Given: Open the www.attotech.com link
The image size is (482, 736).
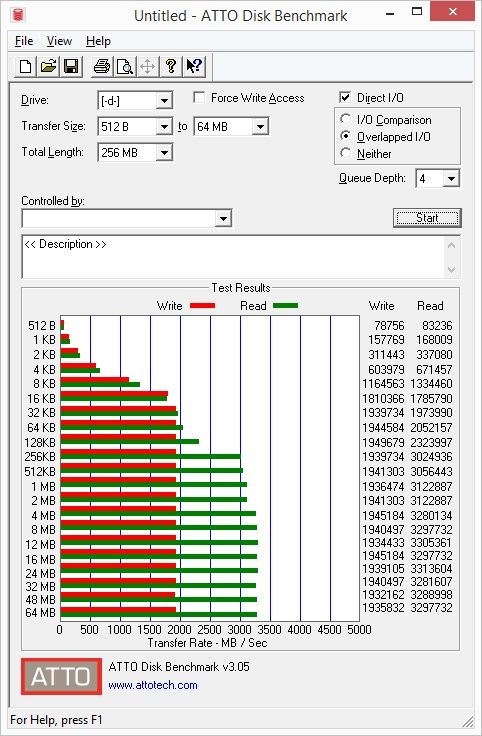Looking at the screenshot, I should 153,685.
